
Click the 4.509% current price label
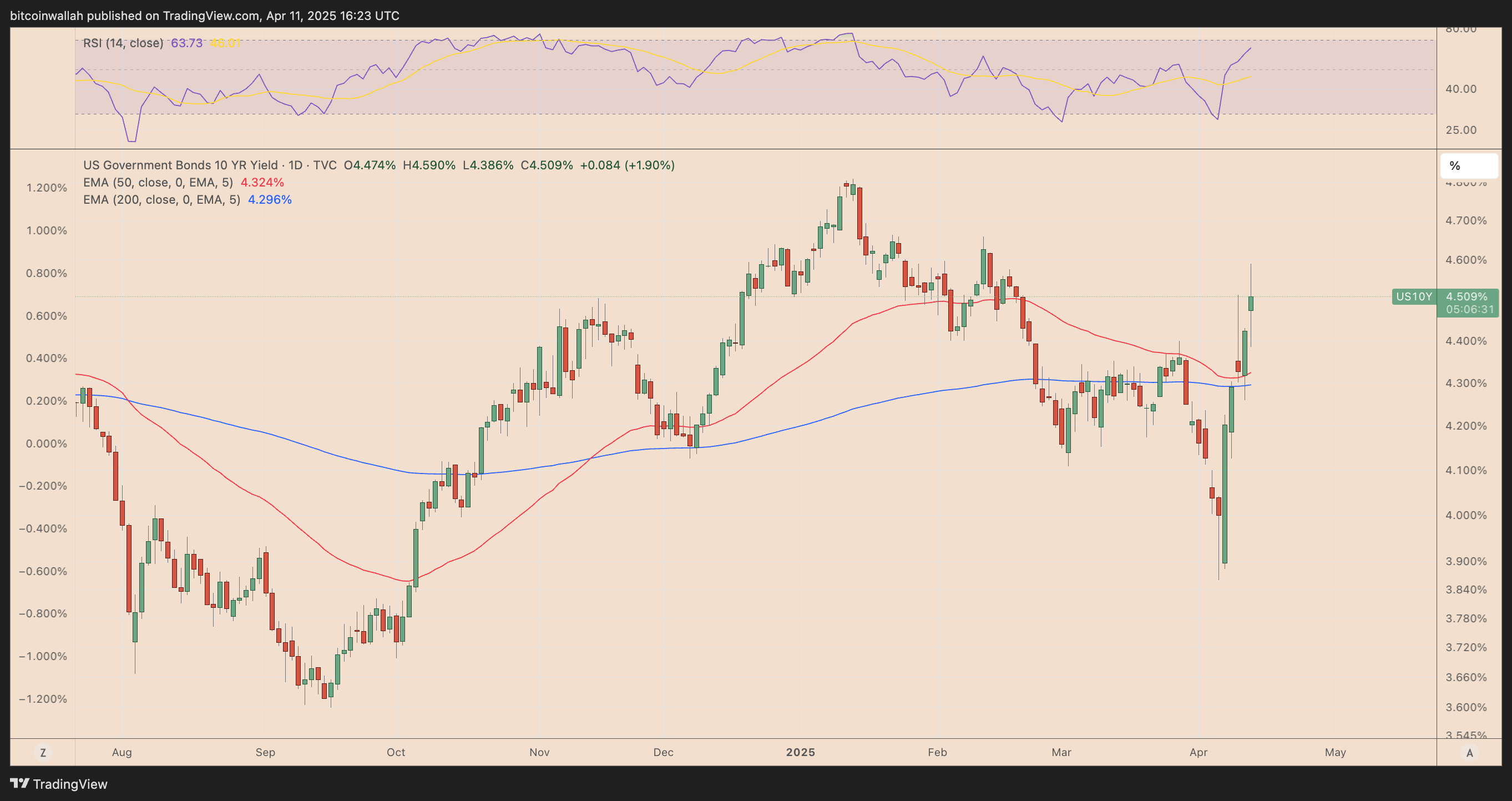pos(1468,296)
